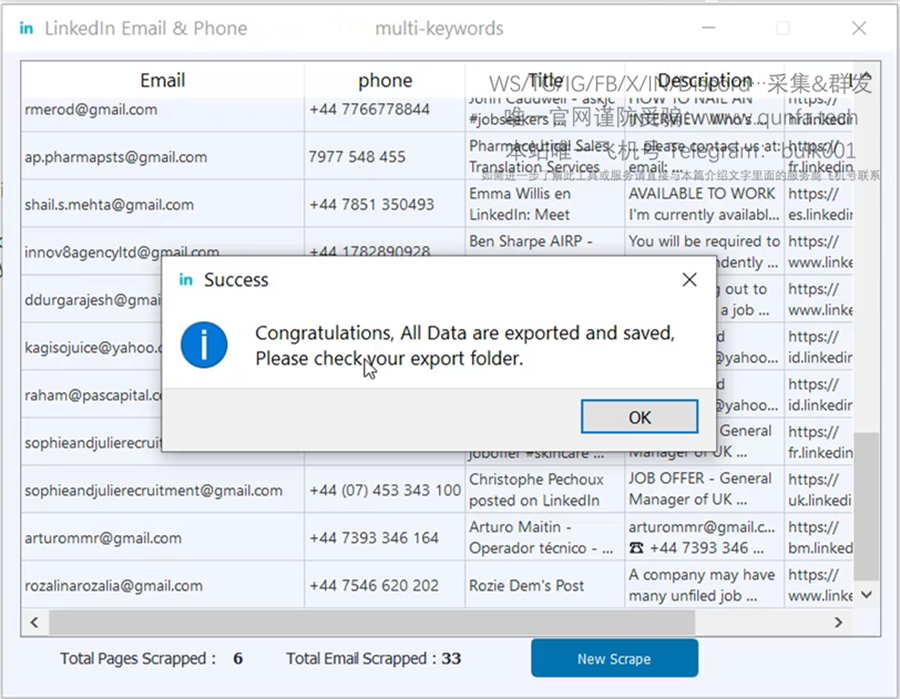900x699 pixels.
Task: Click title cell Pharmaceutical Sales Translation Services
Action: coord(545,156)
